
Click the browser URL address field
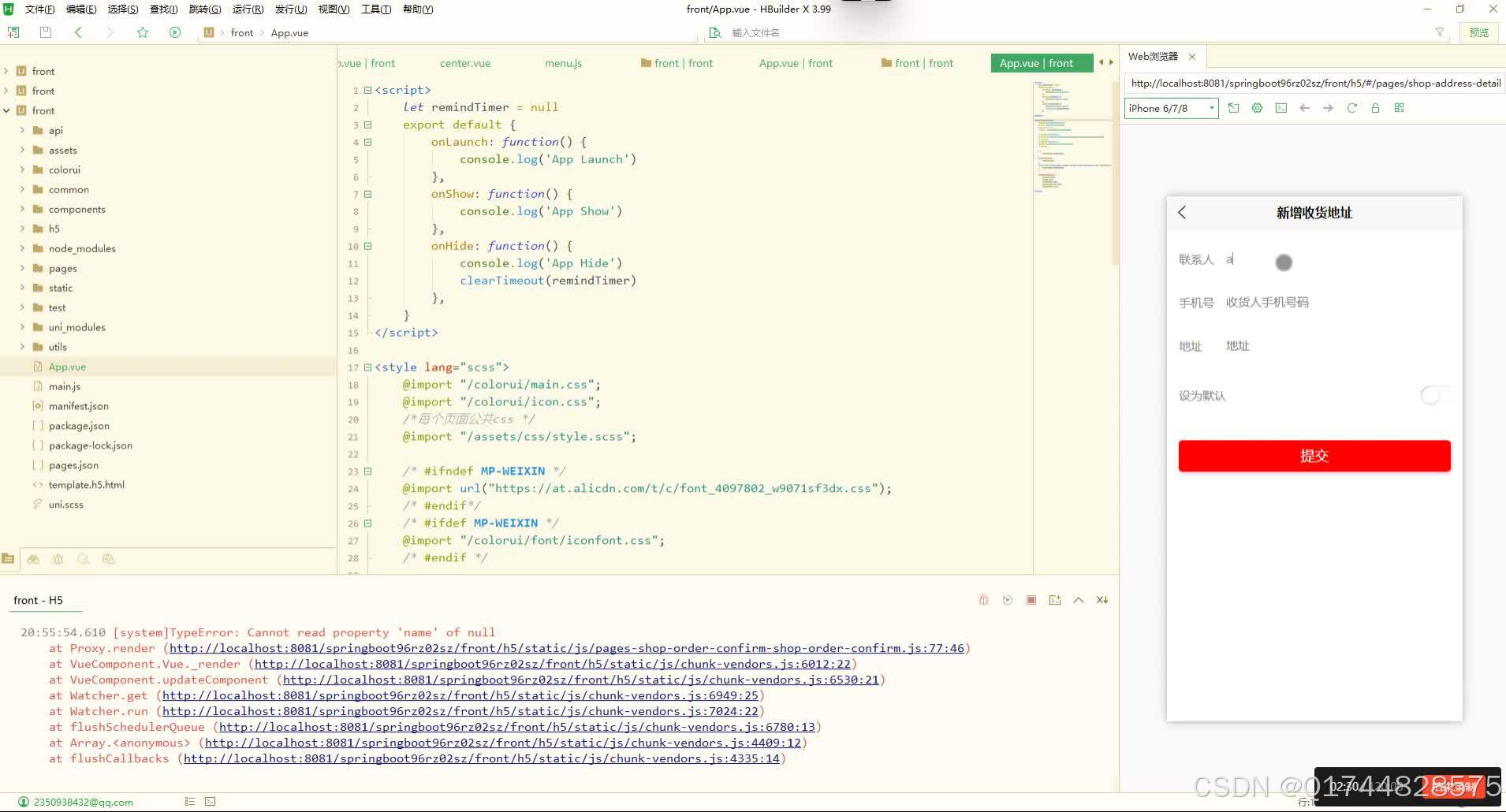pos(1314,83)
